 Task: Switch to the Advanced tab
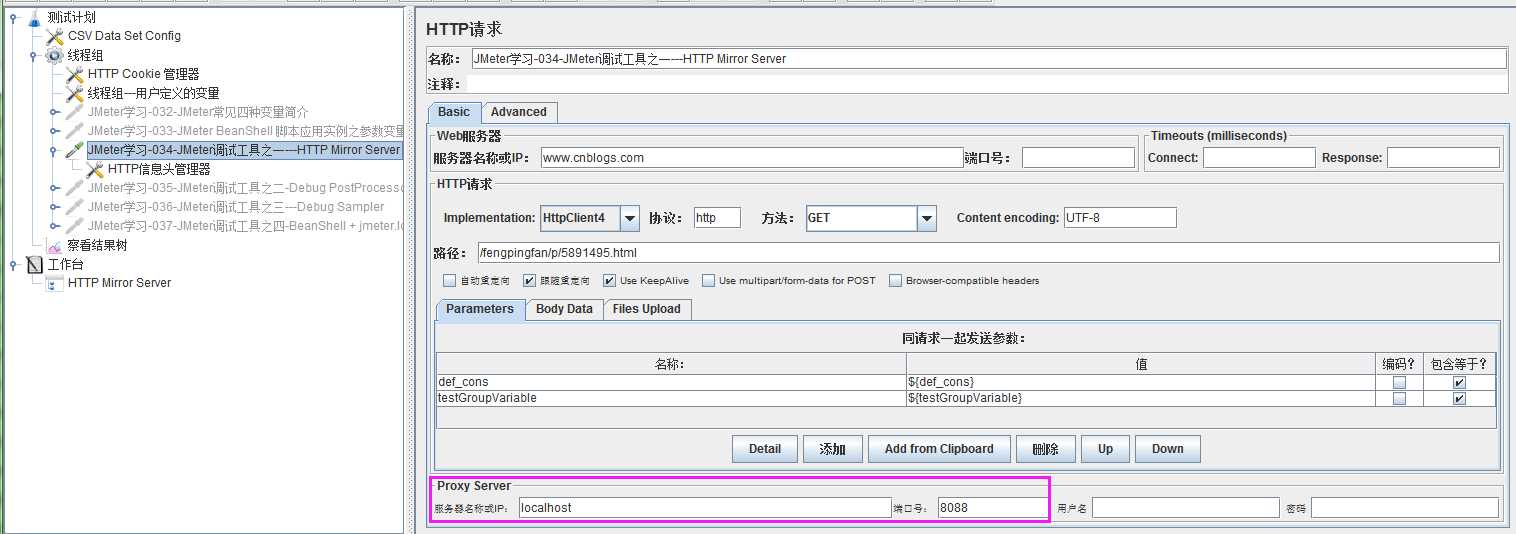[519, 112]
